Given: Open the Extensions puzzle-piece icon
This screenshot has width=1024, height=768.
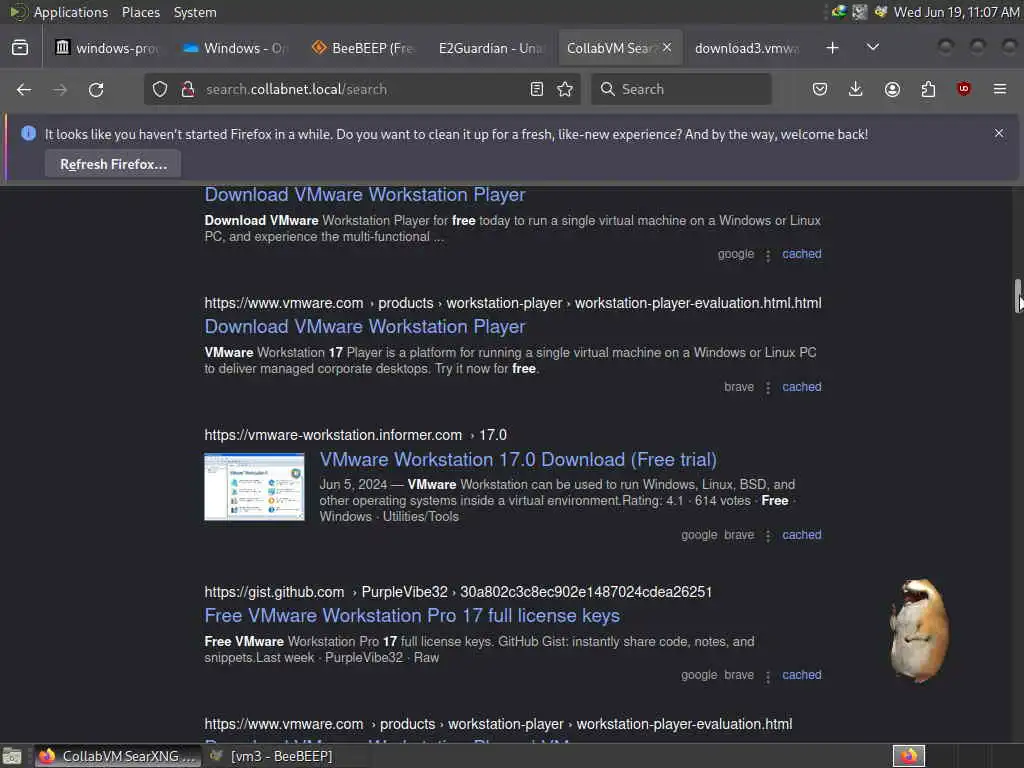Looking at the screenshot, I should (x=928, y=89).
